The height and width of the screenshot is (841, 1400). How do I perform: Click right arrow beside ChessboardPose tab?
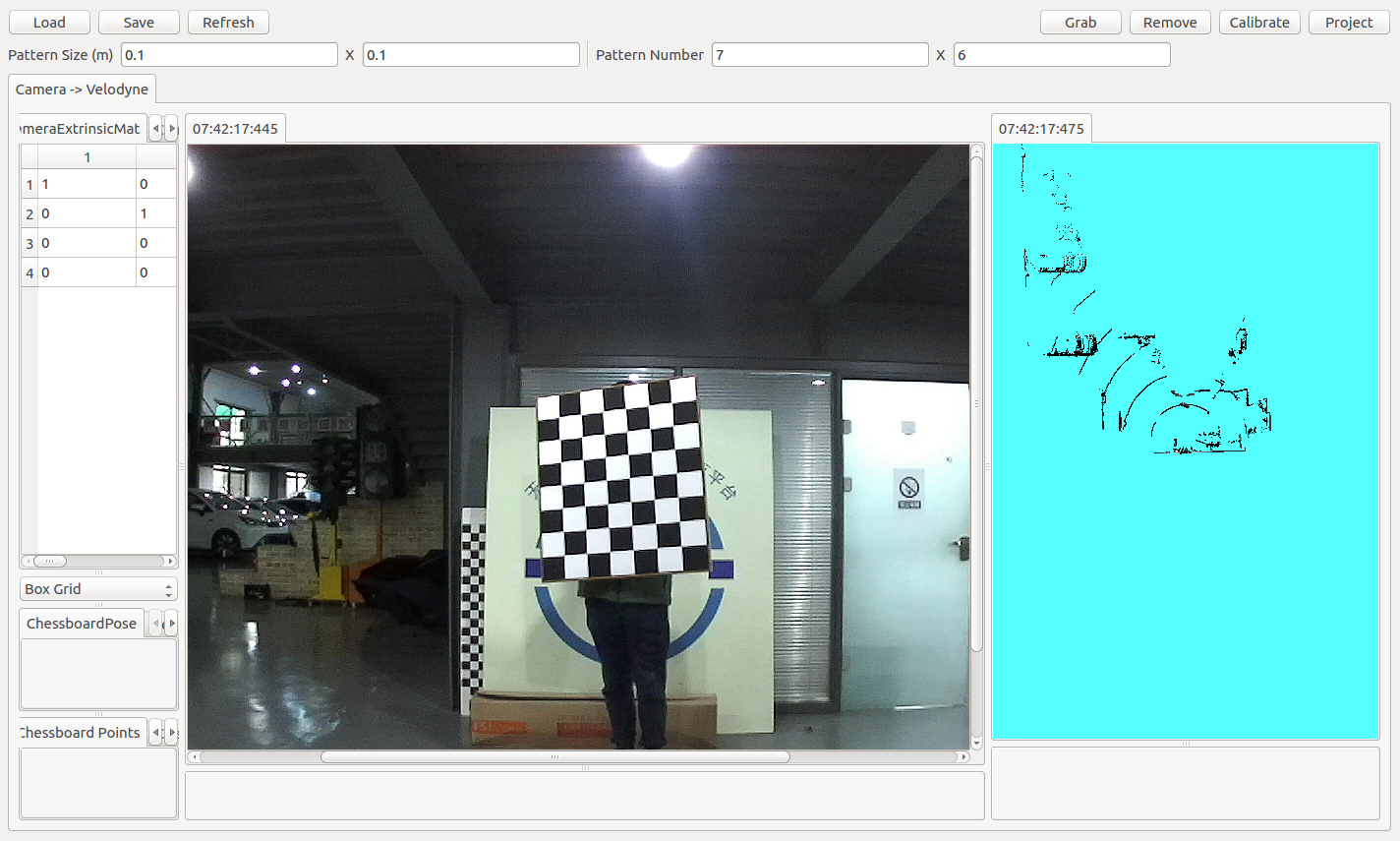[172, 624]
